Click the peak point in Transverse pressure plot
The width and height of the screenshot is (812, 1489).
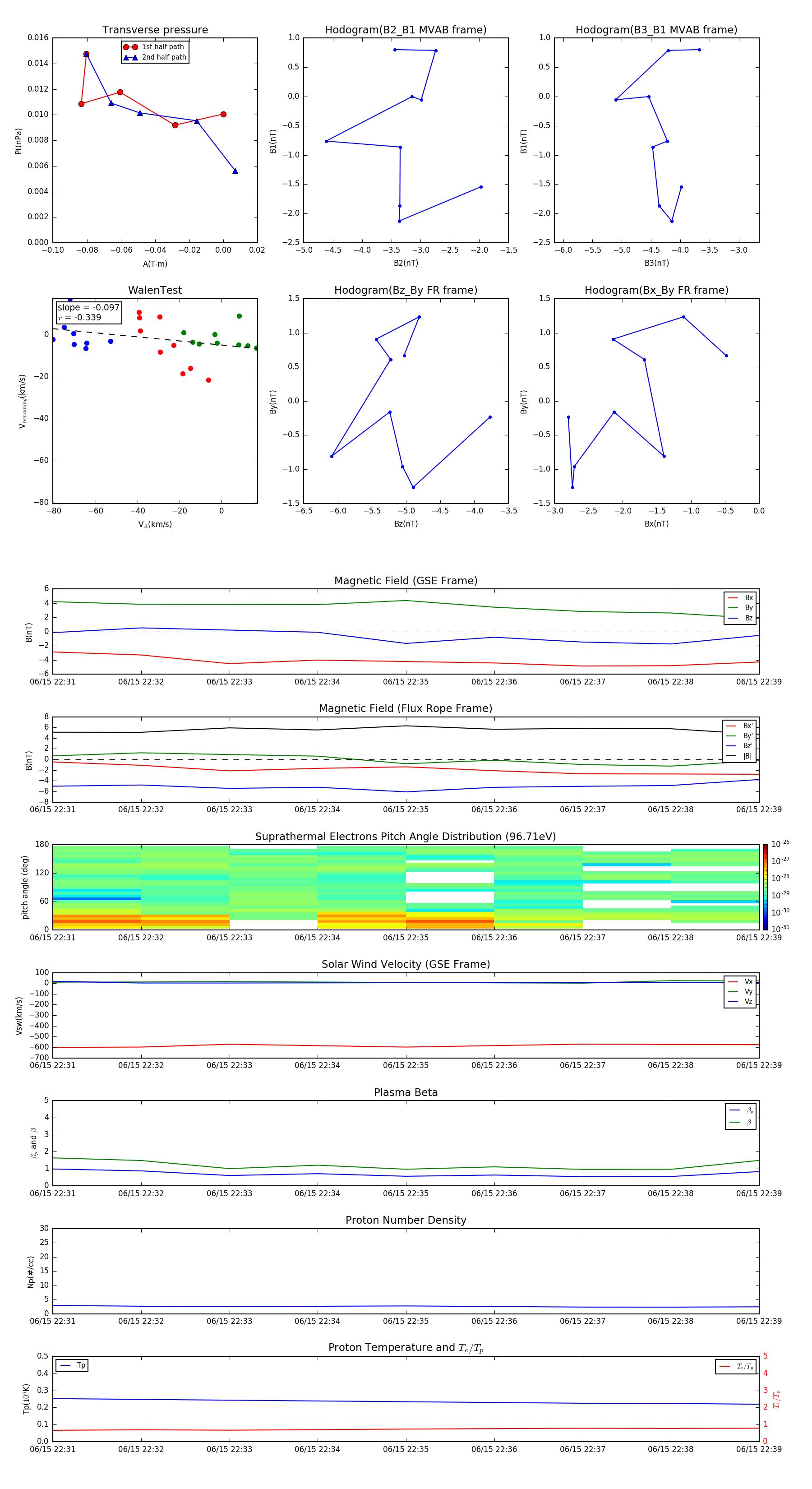click(86, 54)
